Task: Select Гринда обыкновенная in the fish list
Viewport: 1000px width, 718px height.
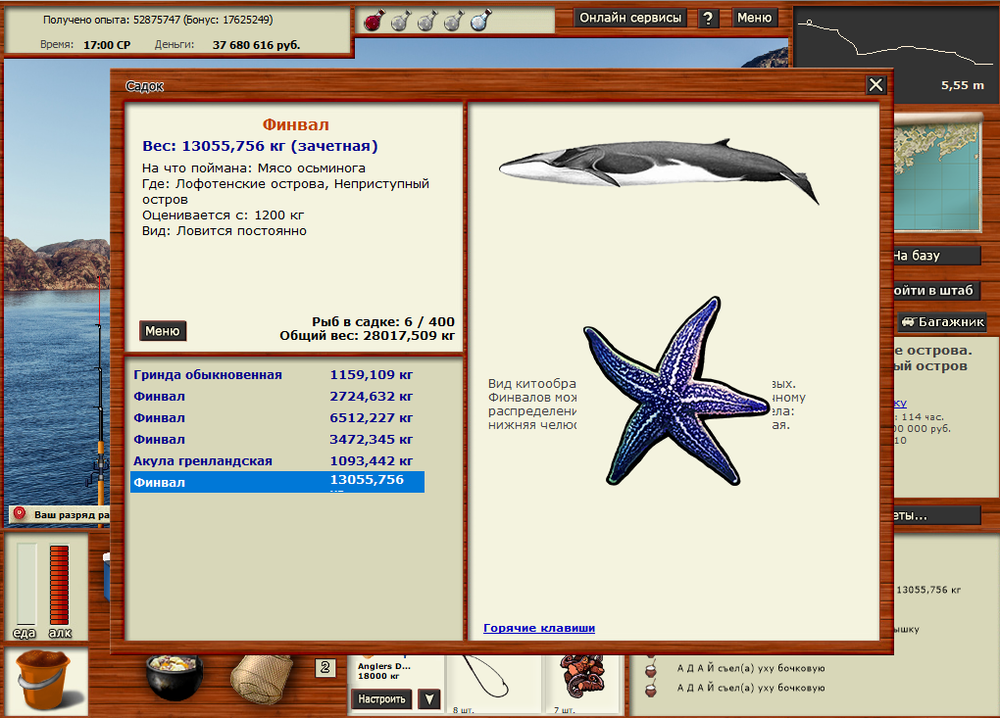Action: tap(208, 375)
